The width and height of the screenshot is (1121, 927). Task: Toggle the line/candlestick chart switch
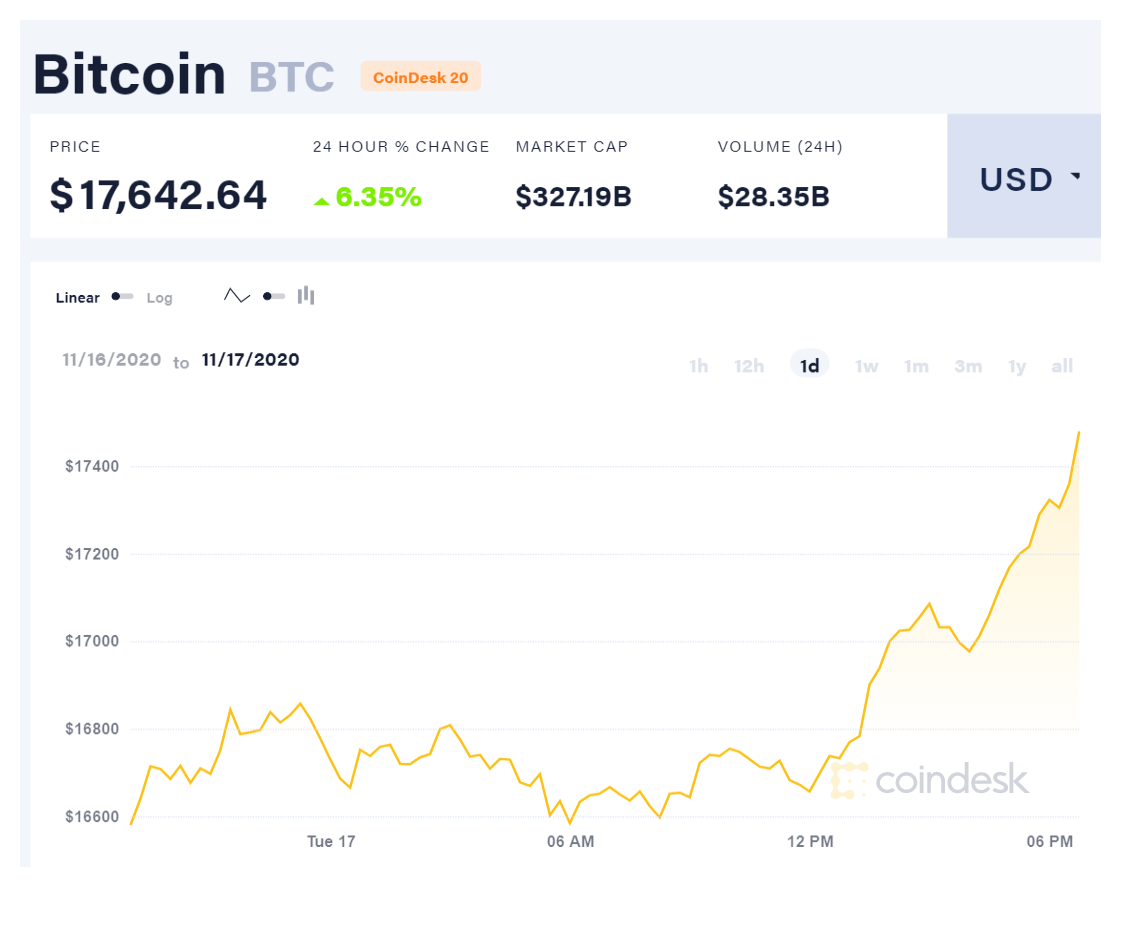pyautogui.click(x=274, y=296)
